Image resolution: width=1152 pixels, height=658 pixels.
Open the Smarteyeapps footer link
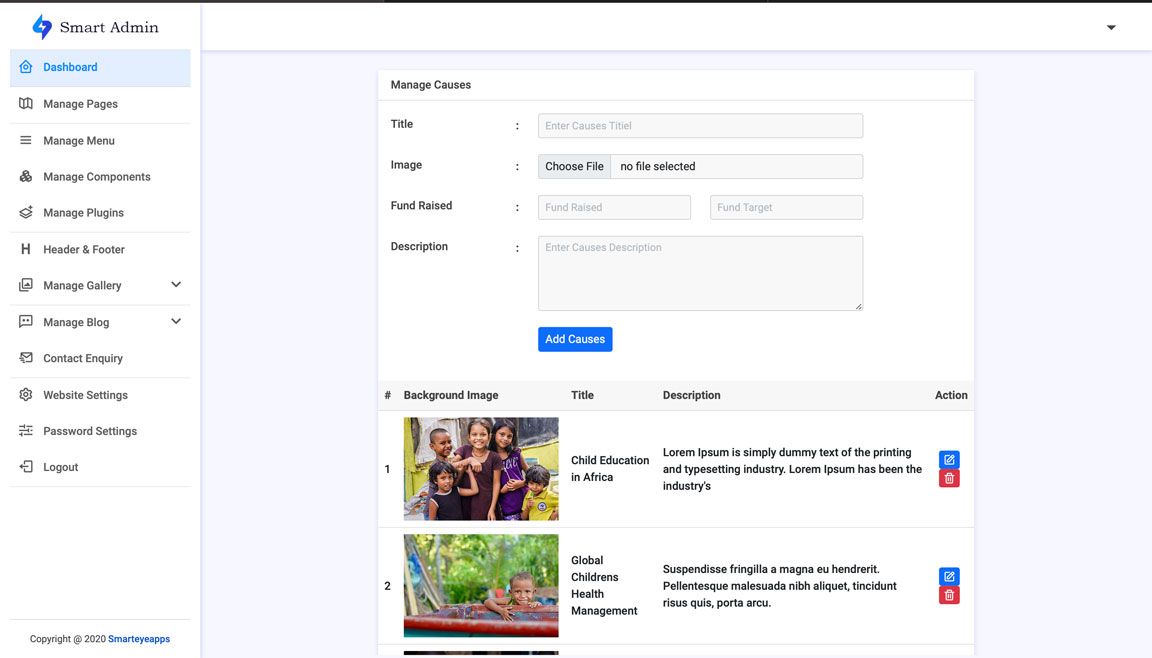click(x=139, y=639)
